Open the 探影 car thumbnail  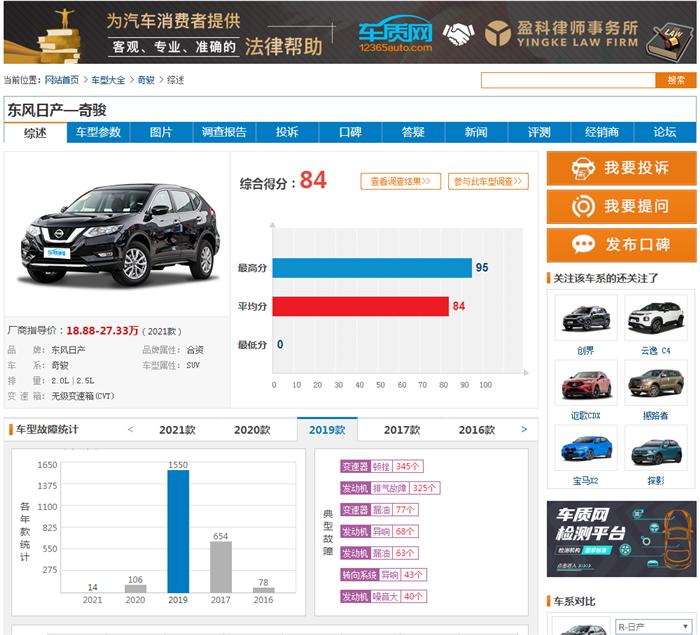656,448
